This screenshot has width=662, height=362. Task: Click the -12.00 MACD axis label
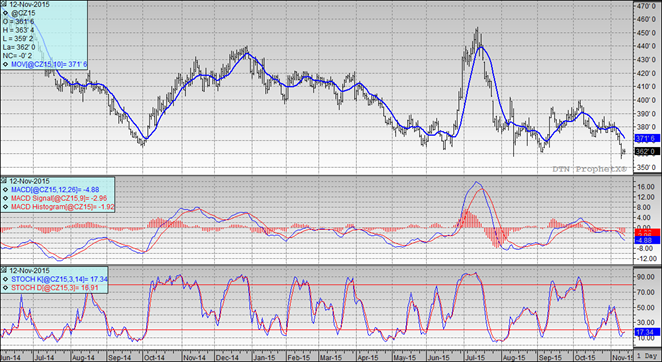point(648,259)
